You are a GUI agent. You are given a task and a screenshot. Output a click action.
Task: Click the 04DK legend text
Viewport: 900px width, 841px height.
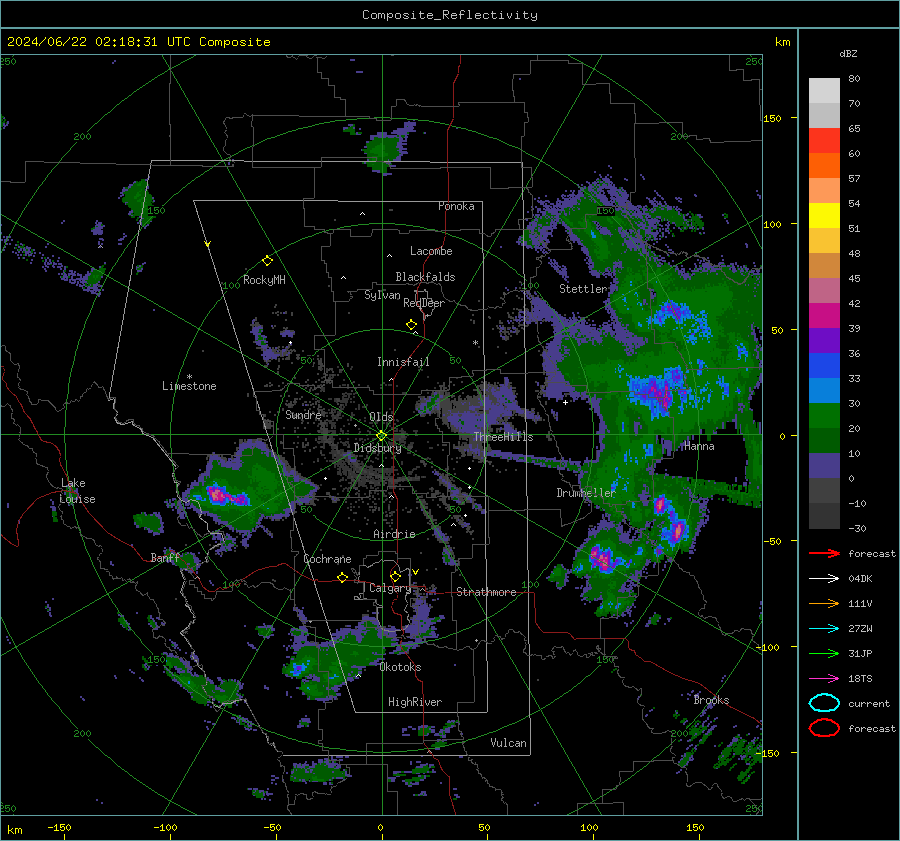(x=860, y=579)
